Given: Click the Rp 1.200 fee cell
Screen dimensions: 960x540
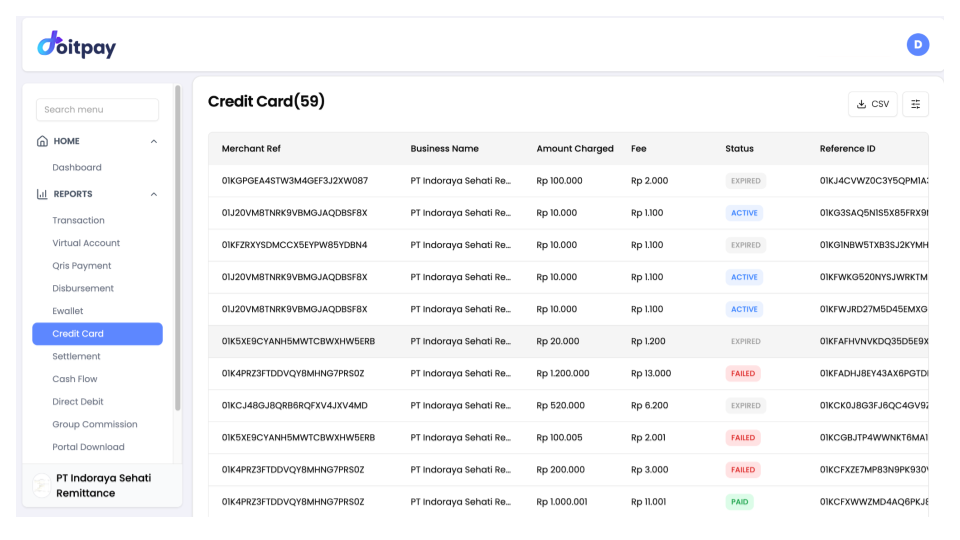Looking at the screenshot, I should pos(648,342).
